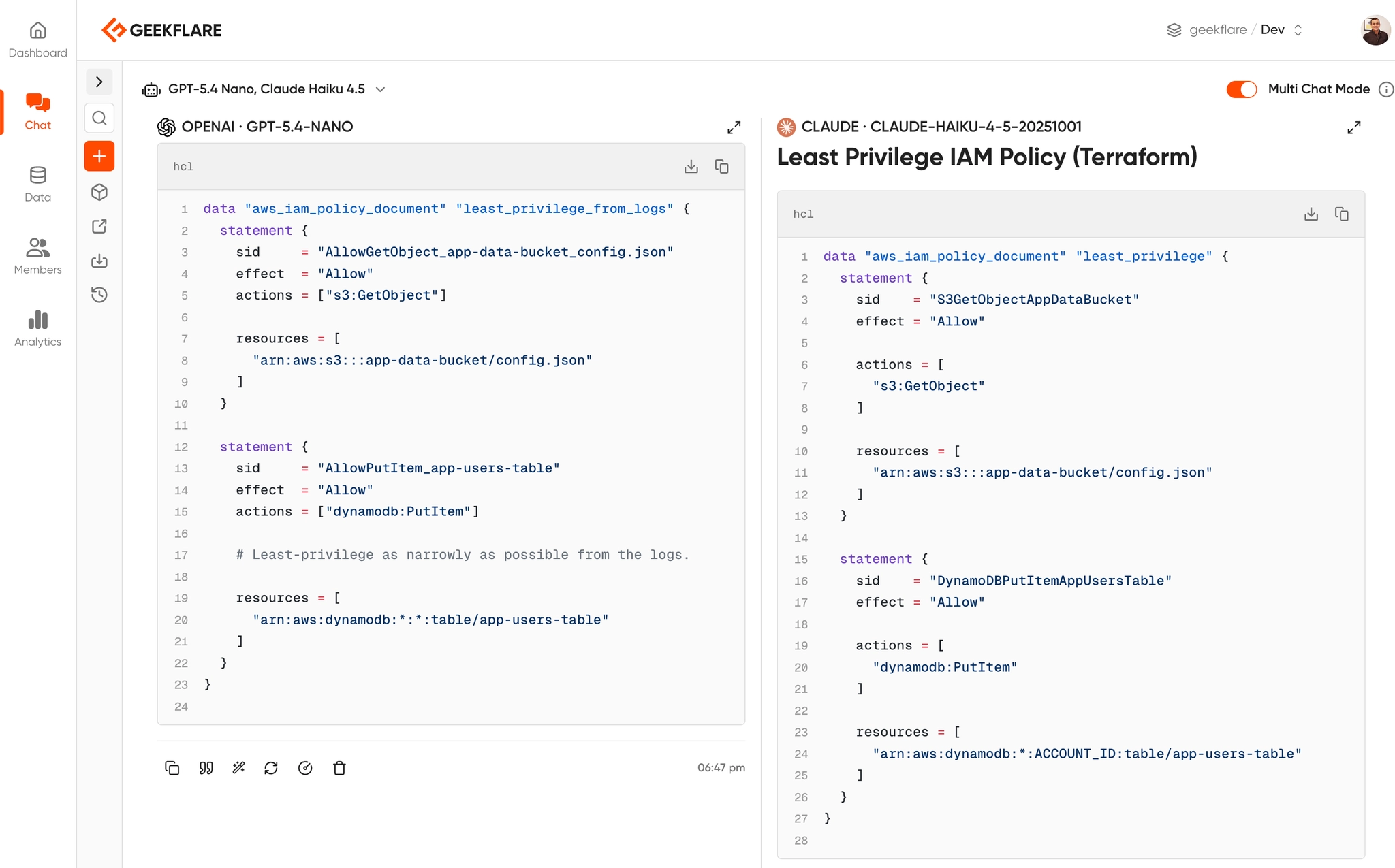Open the Analytics section
The height and width of the screenshot is (868, 1395).
(37, 328)
